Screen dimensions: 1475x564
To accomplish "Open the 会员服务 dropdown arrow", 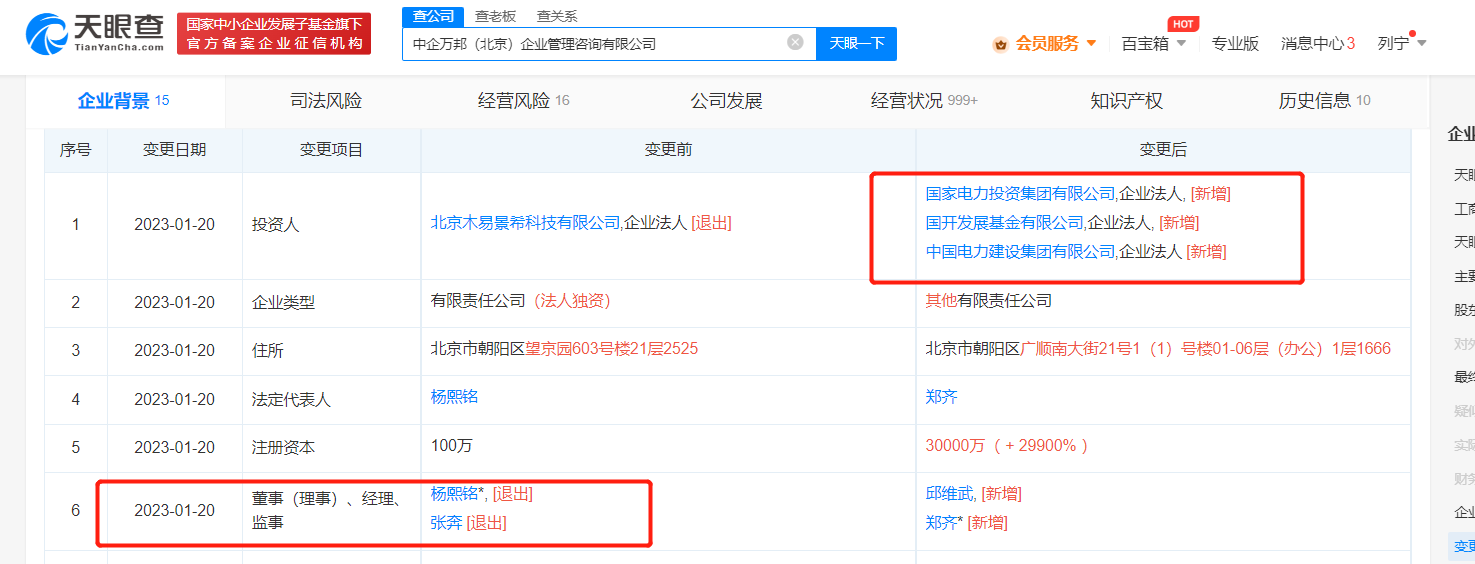I will pyautogui.click(x=1091, y=43).
